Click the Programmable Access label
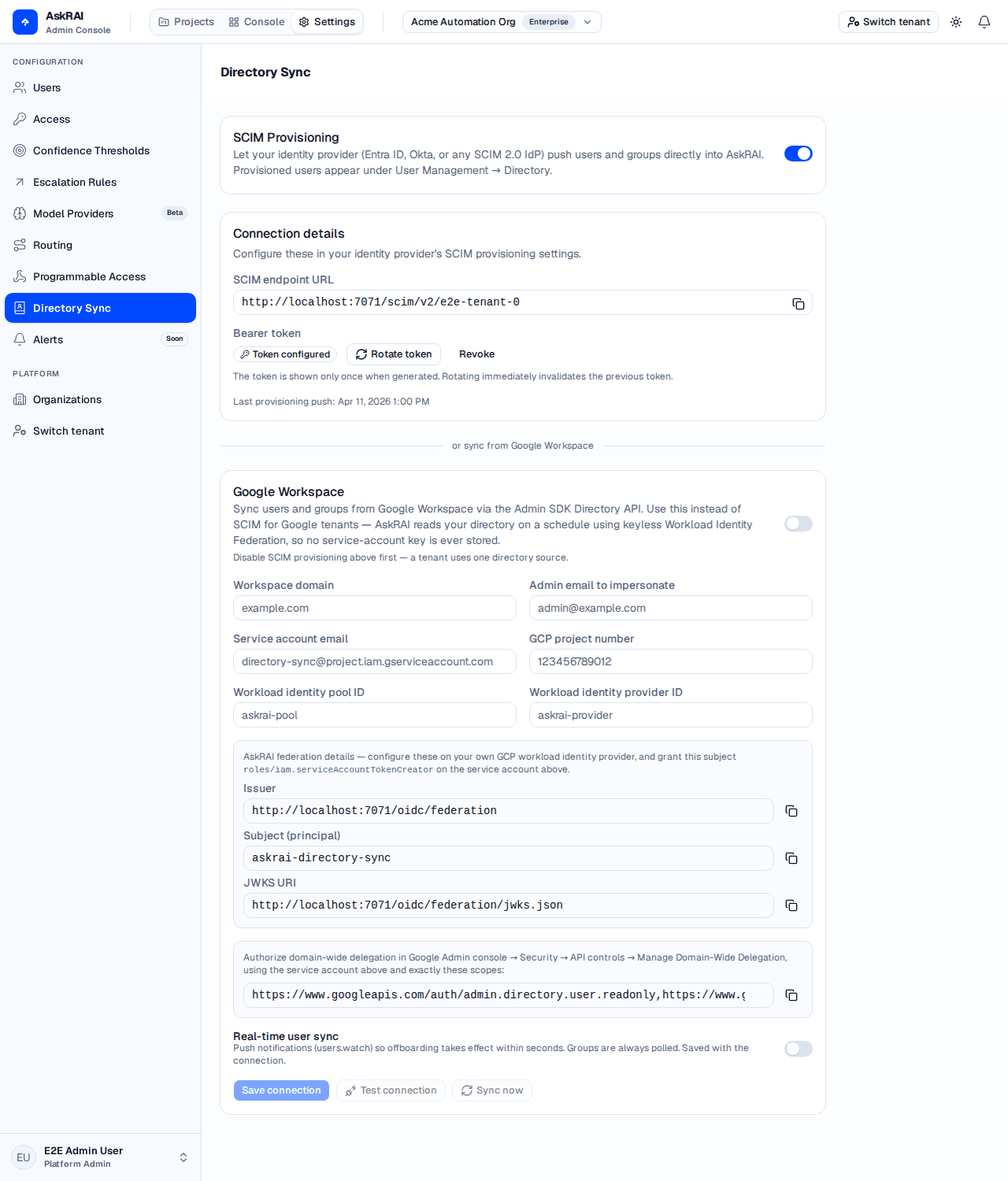The height and width of the screenshot is (1181, 1008). 90,276
